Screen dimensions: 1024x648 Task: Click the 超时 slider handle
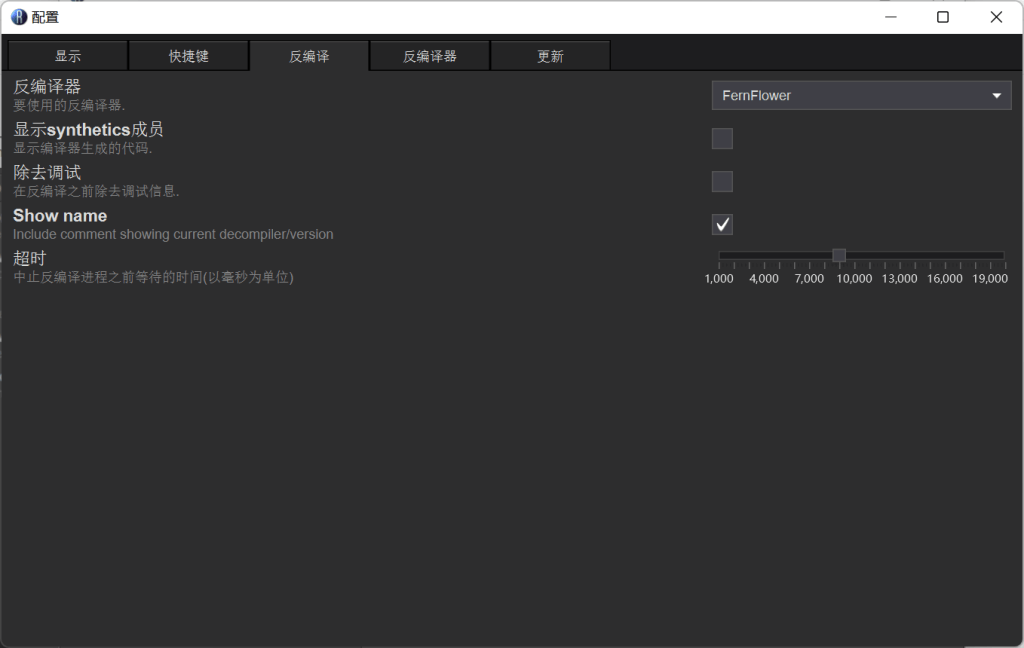coord(838,255)
